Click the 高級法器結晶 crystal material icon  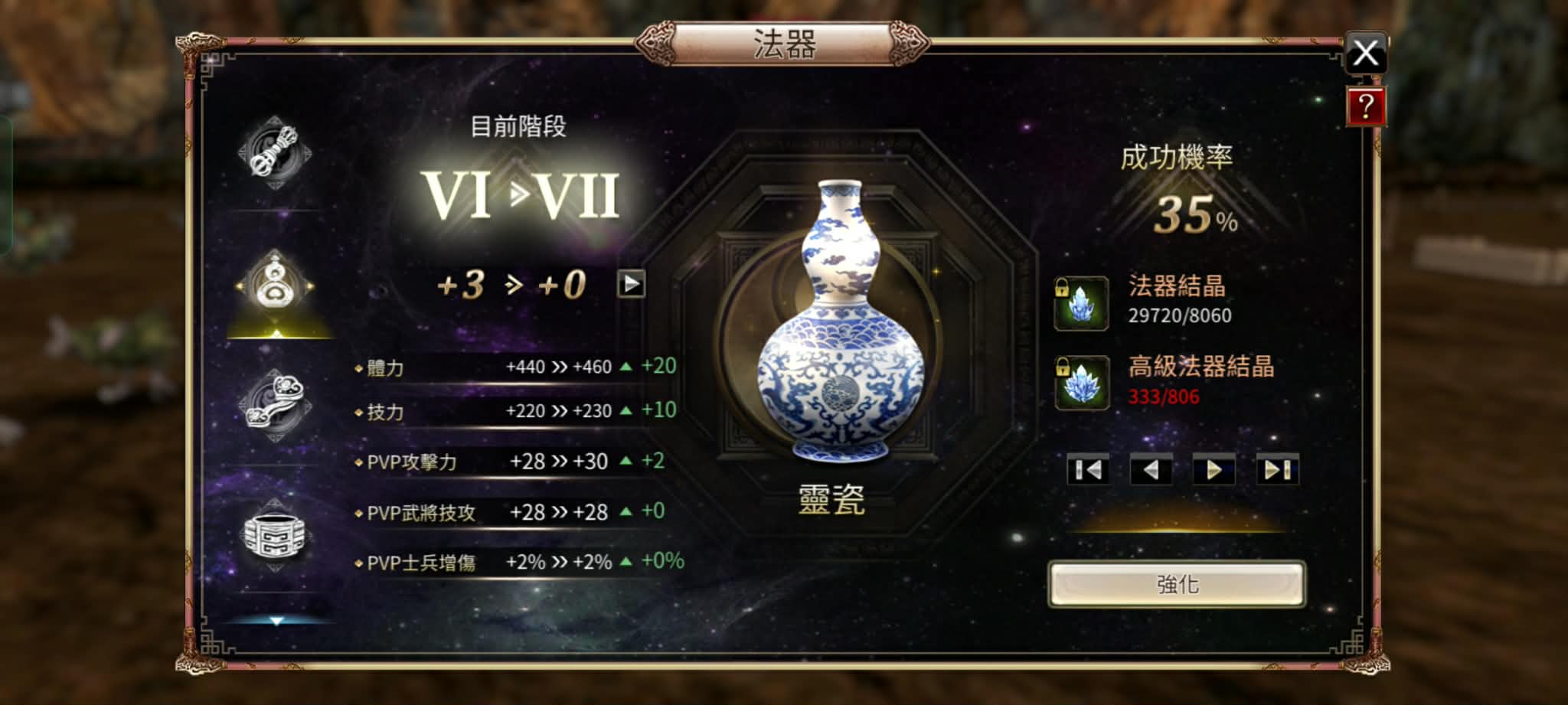click(x=1081, y=383)
